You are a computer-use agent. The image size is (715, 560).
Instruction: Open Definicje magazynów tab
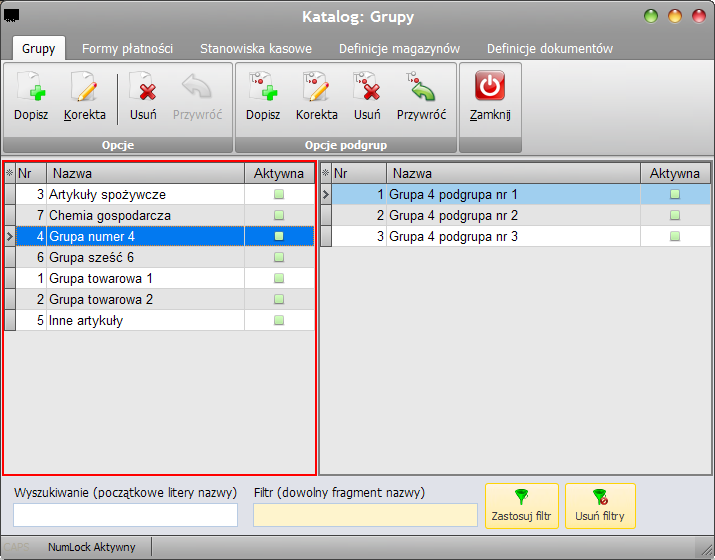pos(399,49)
